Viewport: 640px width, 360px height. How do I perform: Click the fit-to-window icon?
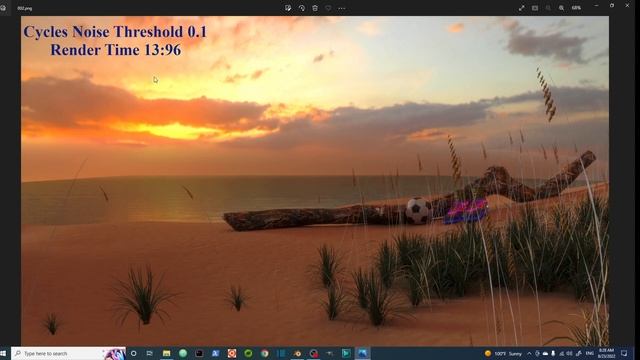(535, 8)
